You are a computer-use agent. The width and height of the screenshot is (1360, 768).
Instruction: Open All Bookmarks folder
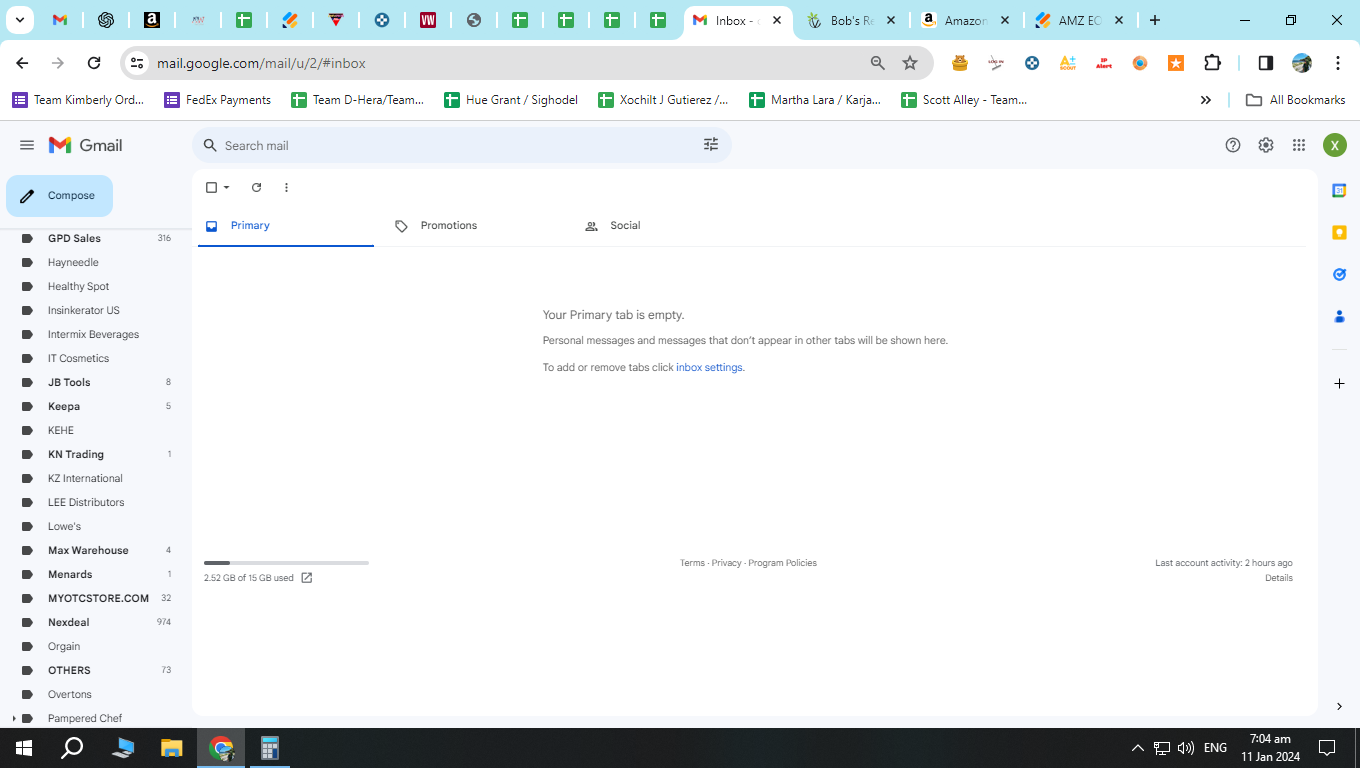[1295, 100]
